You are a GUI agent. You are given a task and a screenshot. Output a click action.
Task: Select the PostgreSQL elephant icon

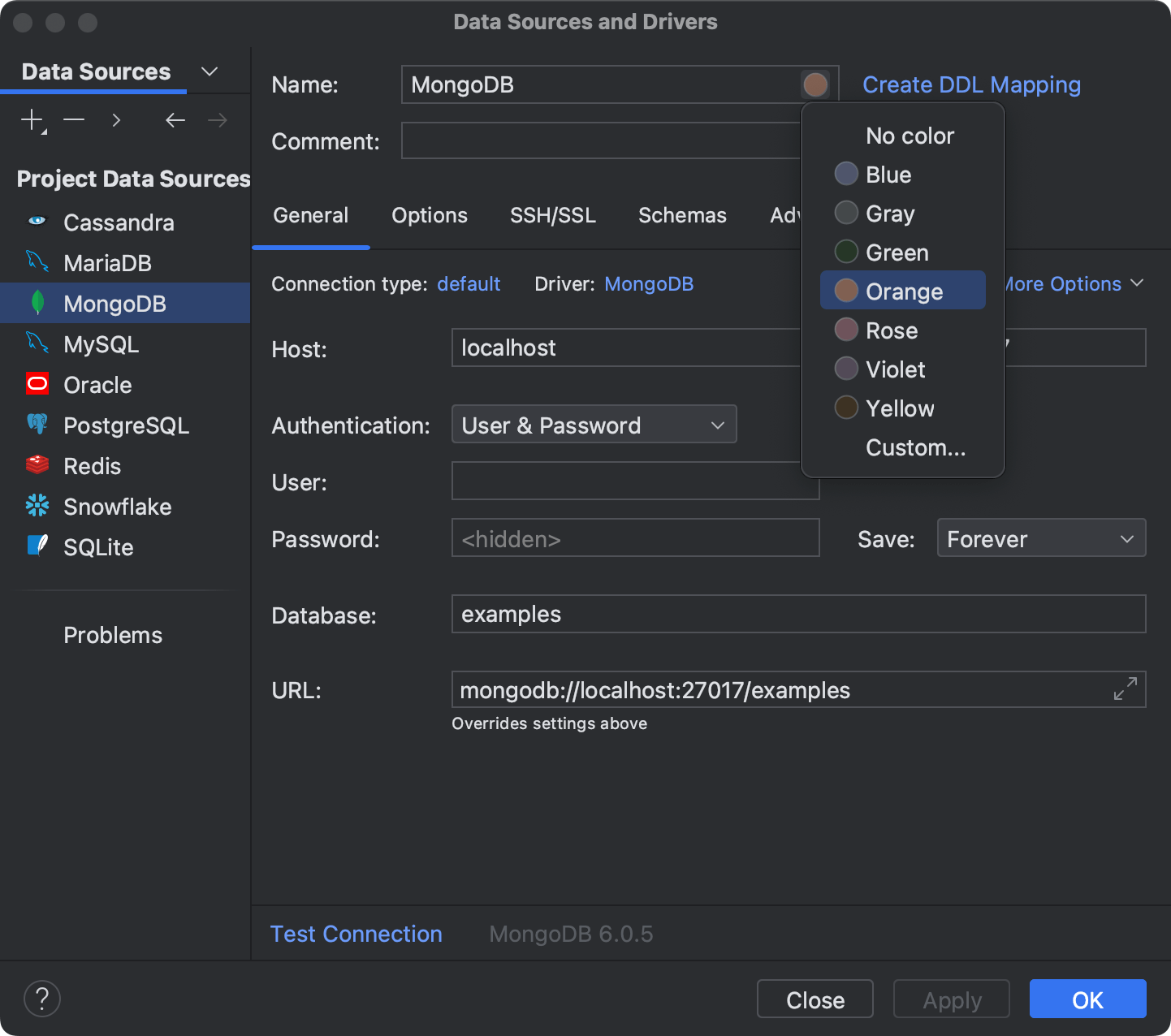[x=37, y=425]
